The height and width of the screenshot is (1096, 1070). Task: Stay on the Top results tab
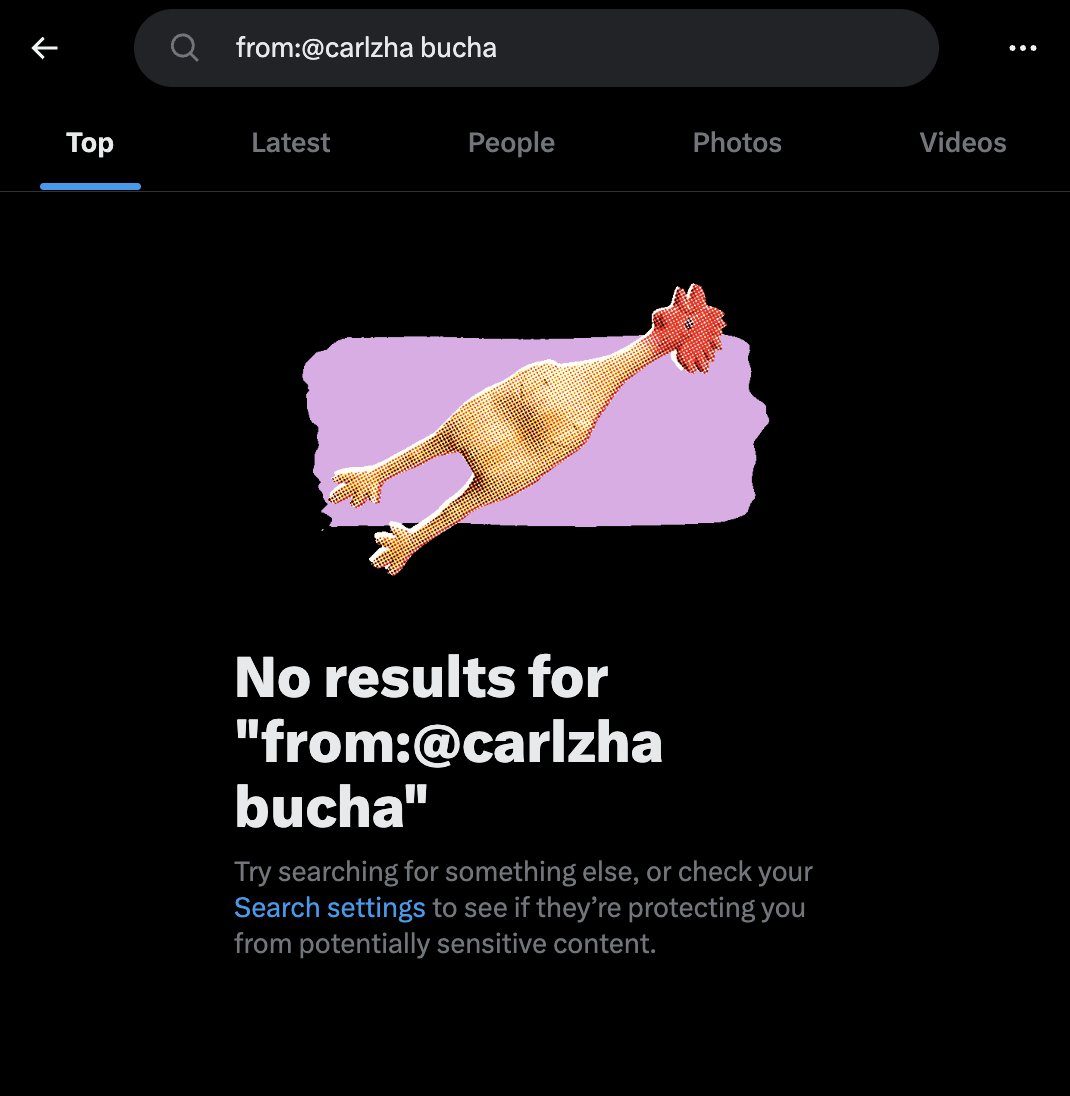(89, 143)
